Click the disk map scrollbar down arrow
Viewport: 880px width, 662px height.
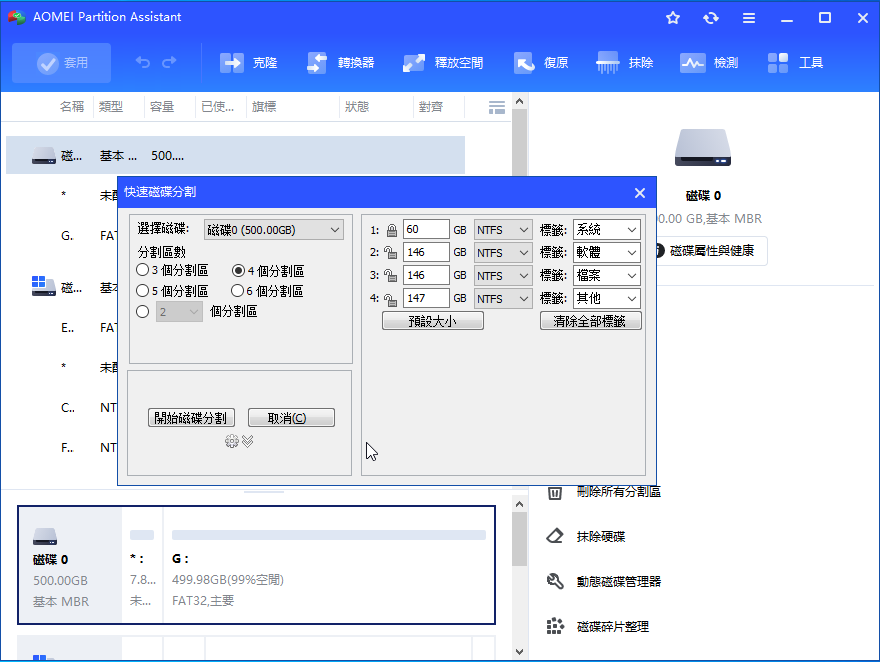point(519,651)
